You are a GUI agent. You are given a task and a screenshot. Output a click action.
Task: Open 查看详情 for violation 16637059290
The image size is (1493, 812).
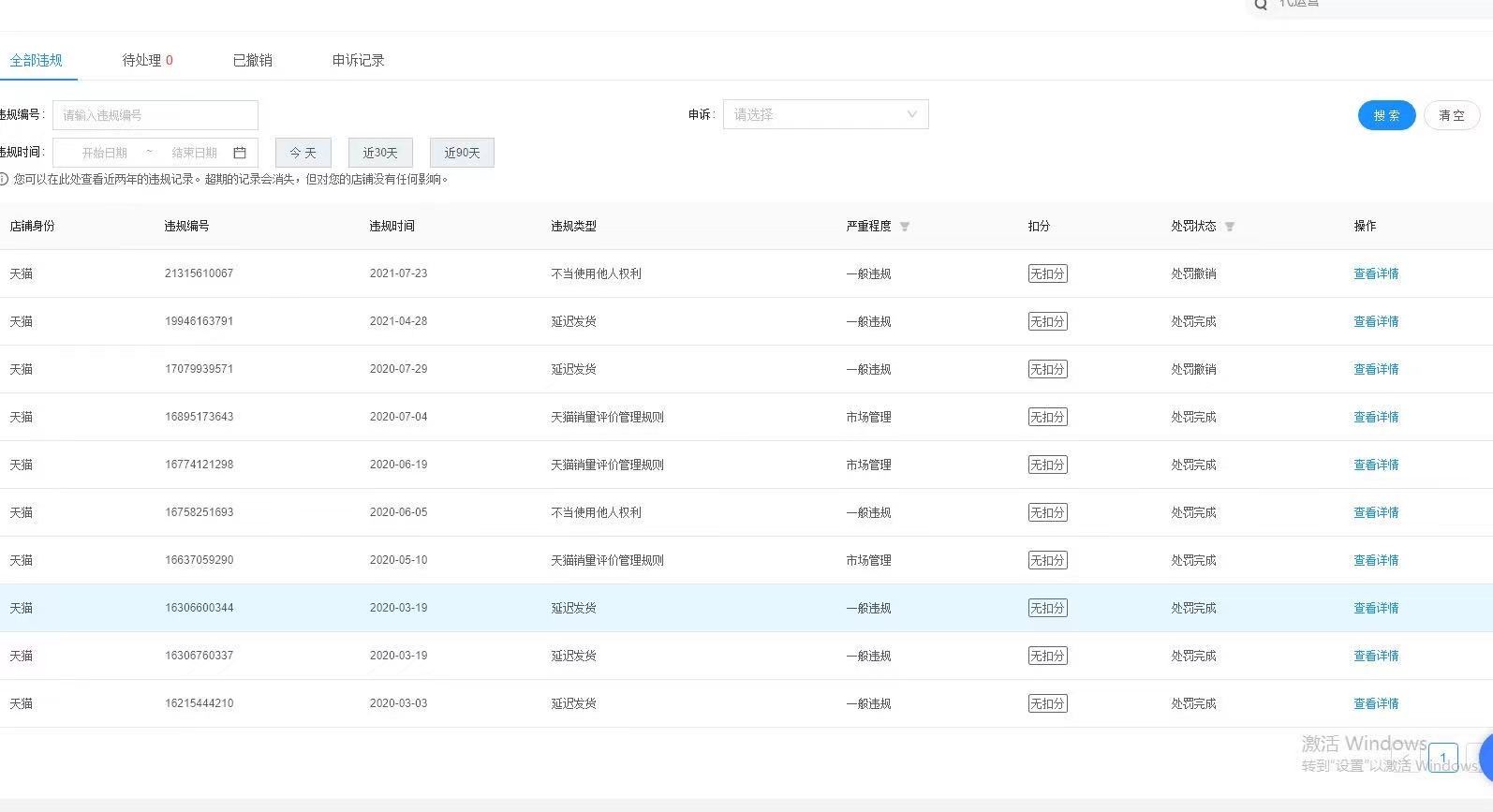(1376, 560)
